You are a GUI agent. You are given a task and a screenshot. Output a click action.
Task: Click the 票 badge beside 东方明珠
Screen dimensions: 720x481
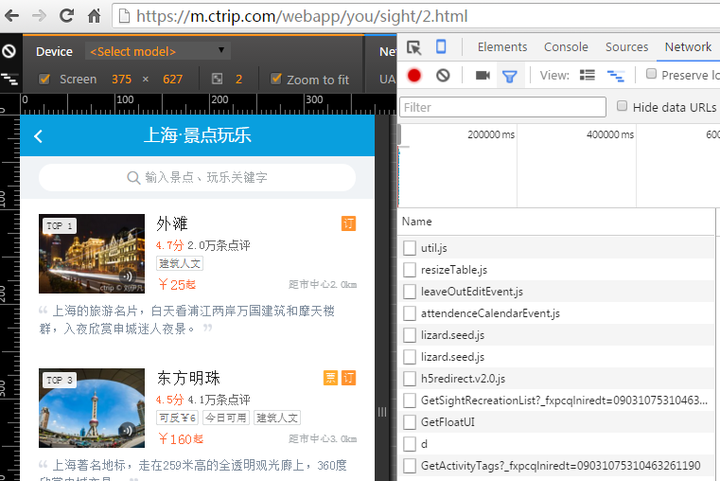point(331,378)
